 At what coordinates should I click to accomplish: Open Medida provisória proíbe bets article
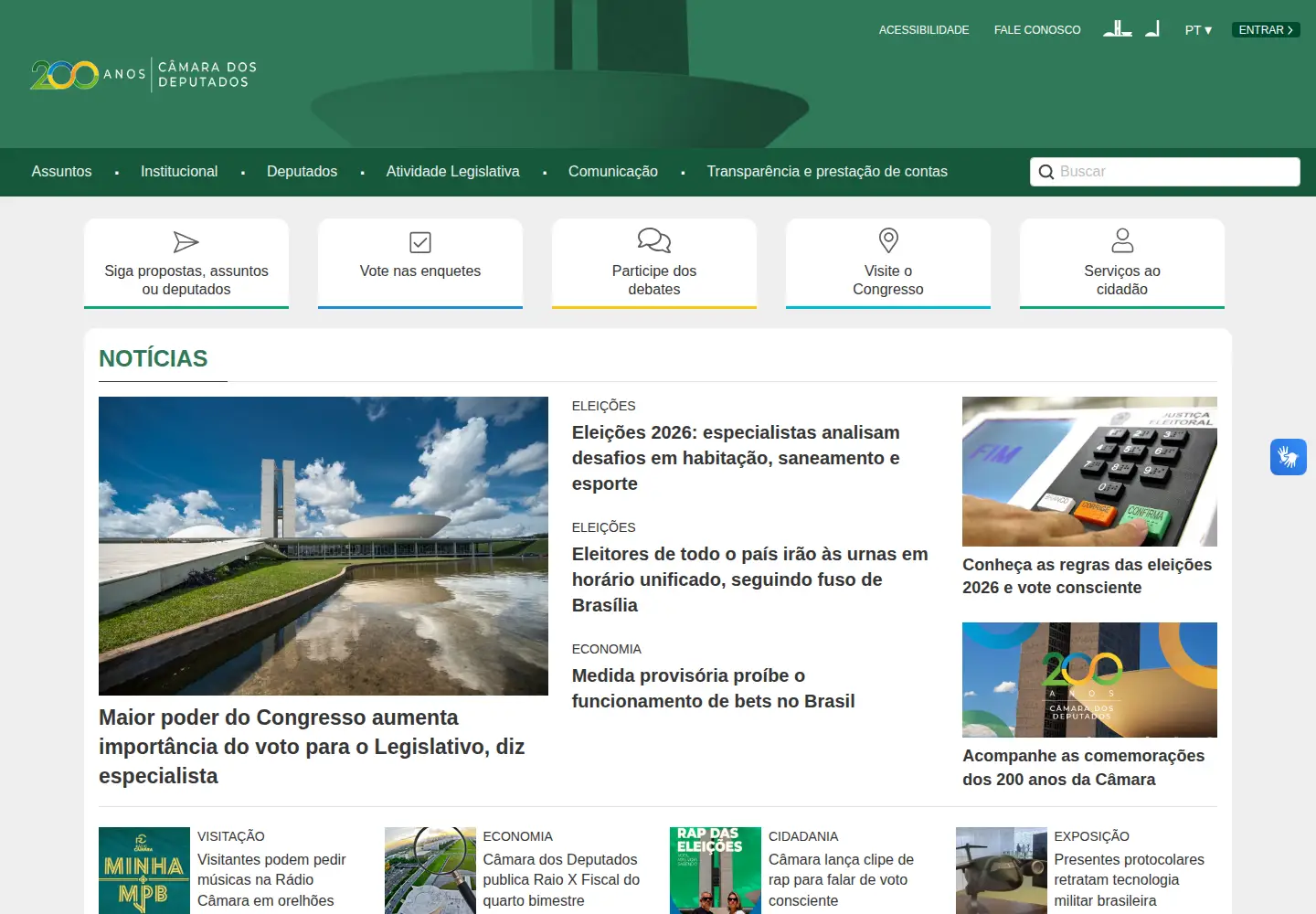[x=714, y=688]
